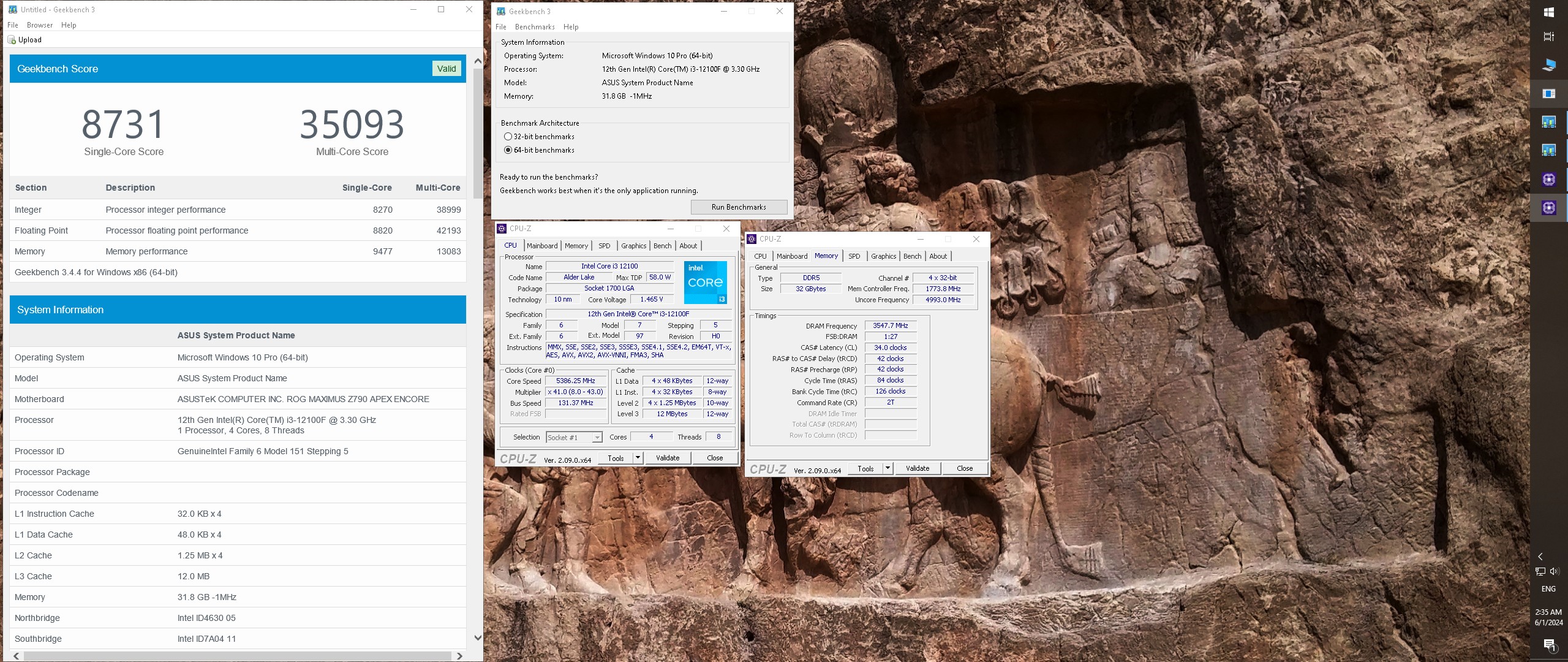Click the Motherboard row ROG MAXIMUS Z790 APEX ENCORE
This screenshot has width=1568, height=662.
[x=238, y=399]
